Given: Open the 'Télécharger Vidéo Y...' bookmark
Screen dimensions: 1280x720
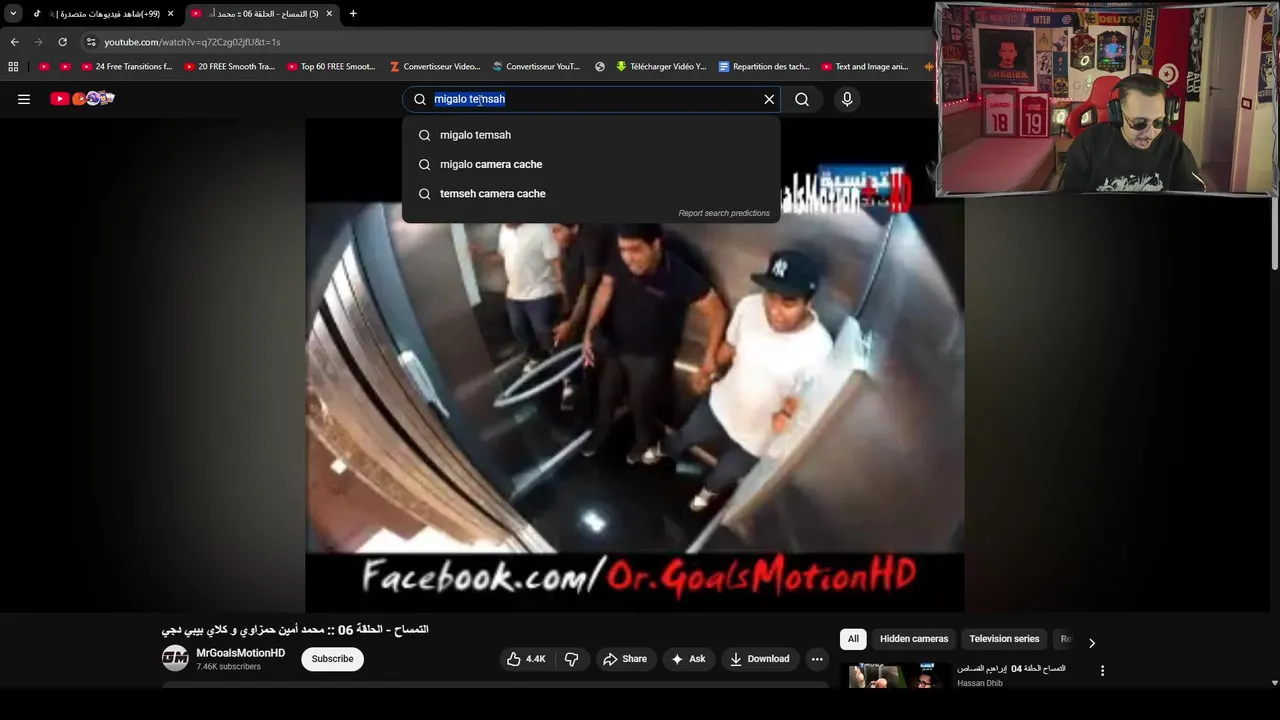Looking at the screenshot, I should [x=661, y=67].
